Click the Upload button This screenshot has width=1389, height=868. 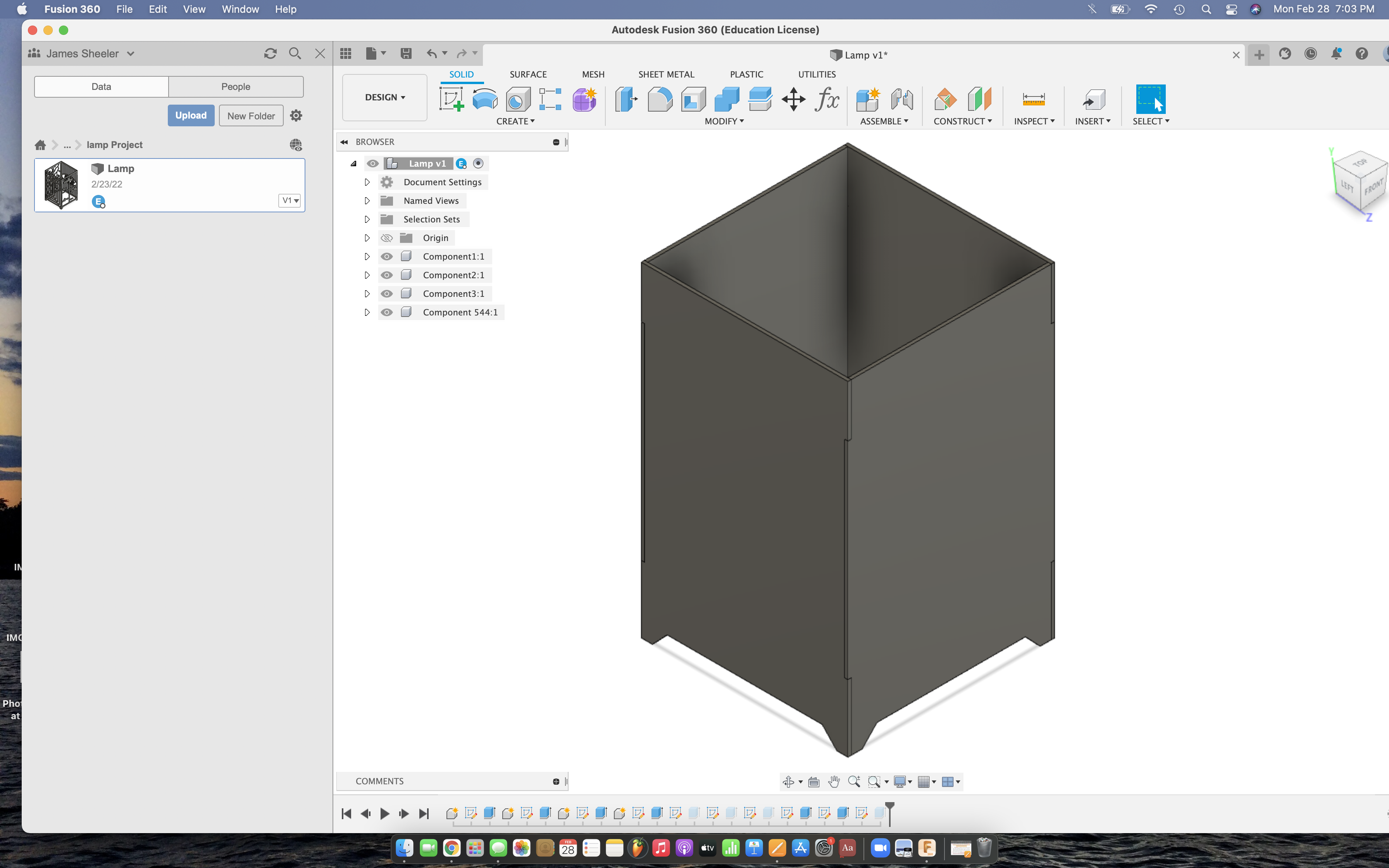[x=191, y=115]
